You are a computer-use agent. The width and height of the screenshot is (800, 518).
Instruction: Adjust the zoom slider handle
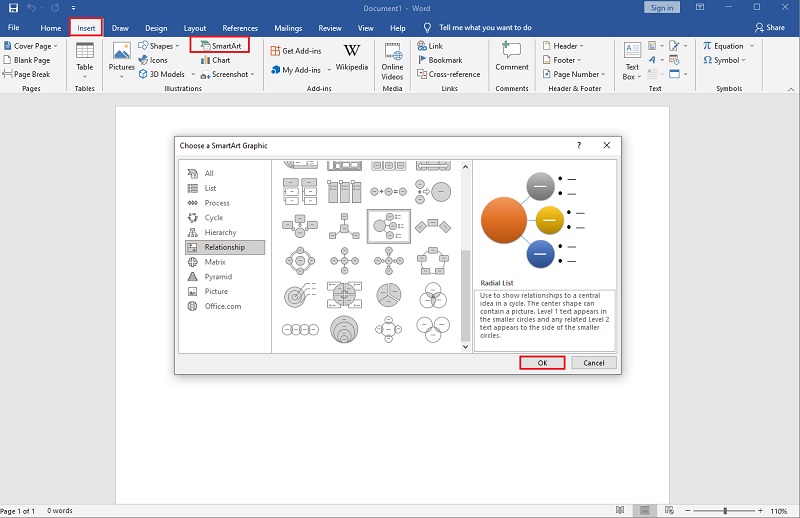pos(724,510)
